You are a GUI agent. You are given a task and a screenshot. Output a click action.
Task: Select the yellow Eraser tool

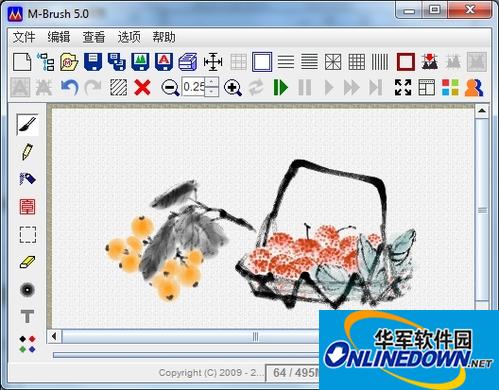27,262
